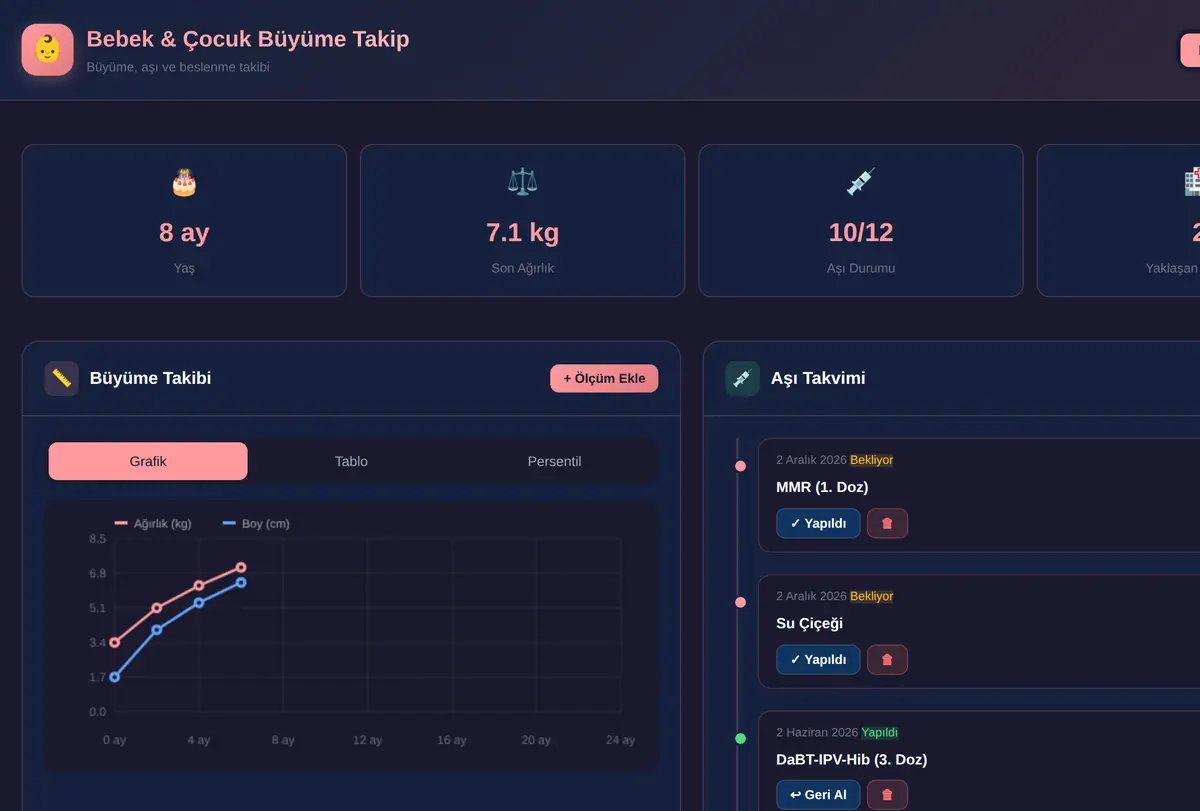Click the "10/12" vaccine status value
The image size is (1200, 811).
[x=860, y=232]
